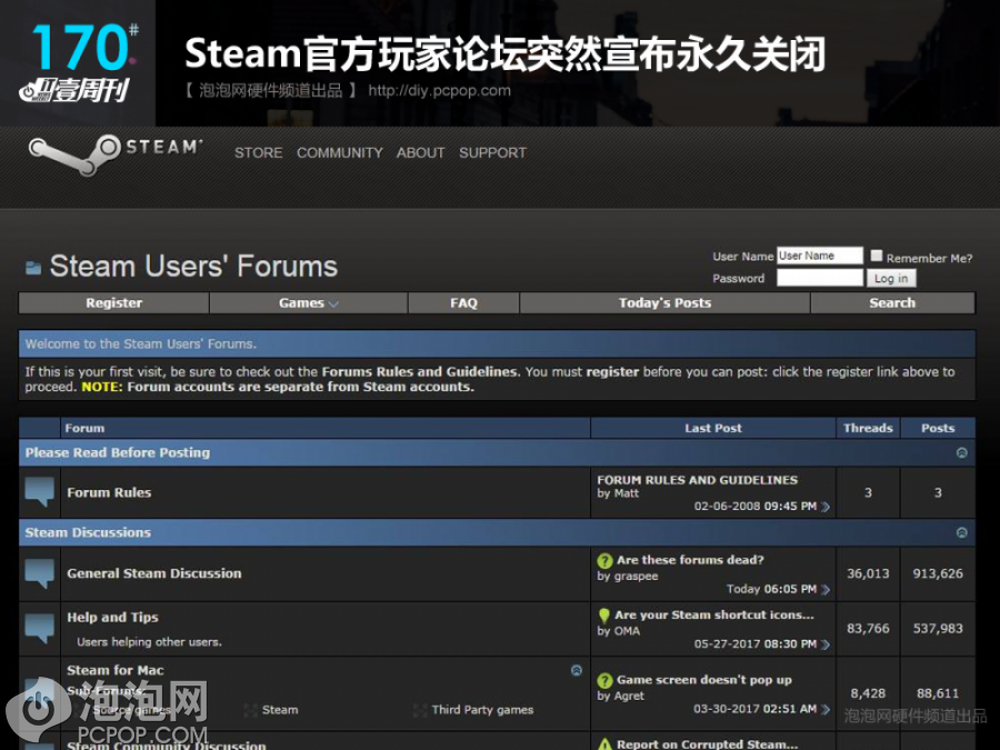Go to last post arrow for 'Are these forums dead?'
This screenshot has width=1000, height=750.
point(826,589)
